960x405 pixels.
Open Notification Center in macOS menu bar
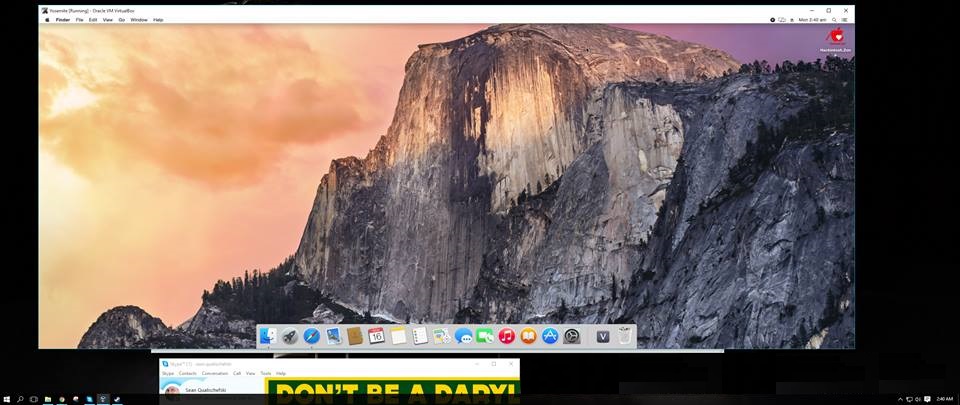tap(845, 20)
